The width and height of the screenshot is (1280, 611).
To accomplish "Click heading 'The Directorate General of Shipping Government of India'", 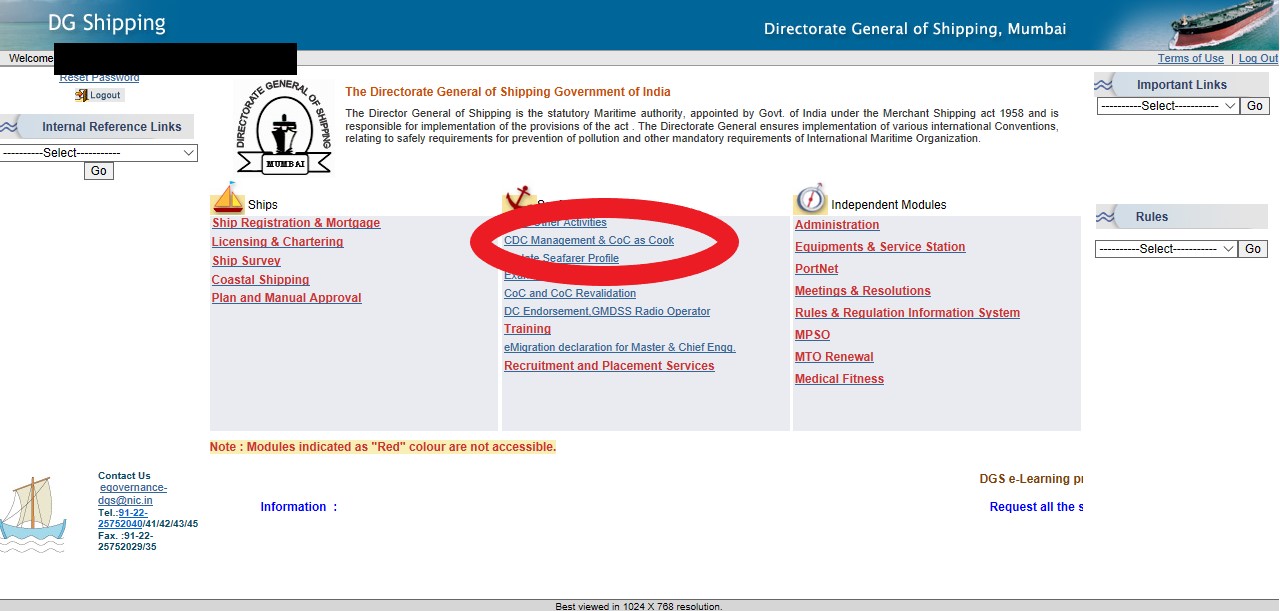I will [x=508, y=92].
